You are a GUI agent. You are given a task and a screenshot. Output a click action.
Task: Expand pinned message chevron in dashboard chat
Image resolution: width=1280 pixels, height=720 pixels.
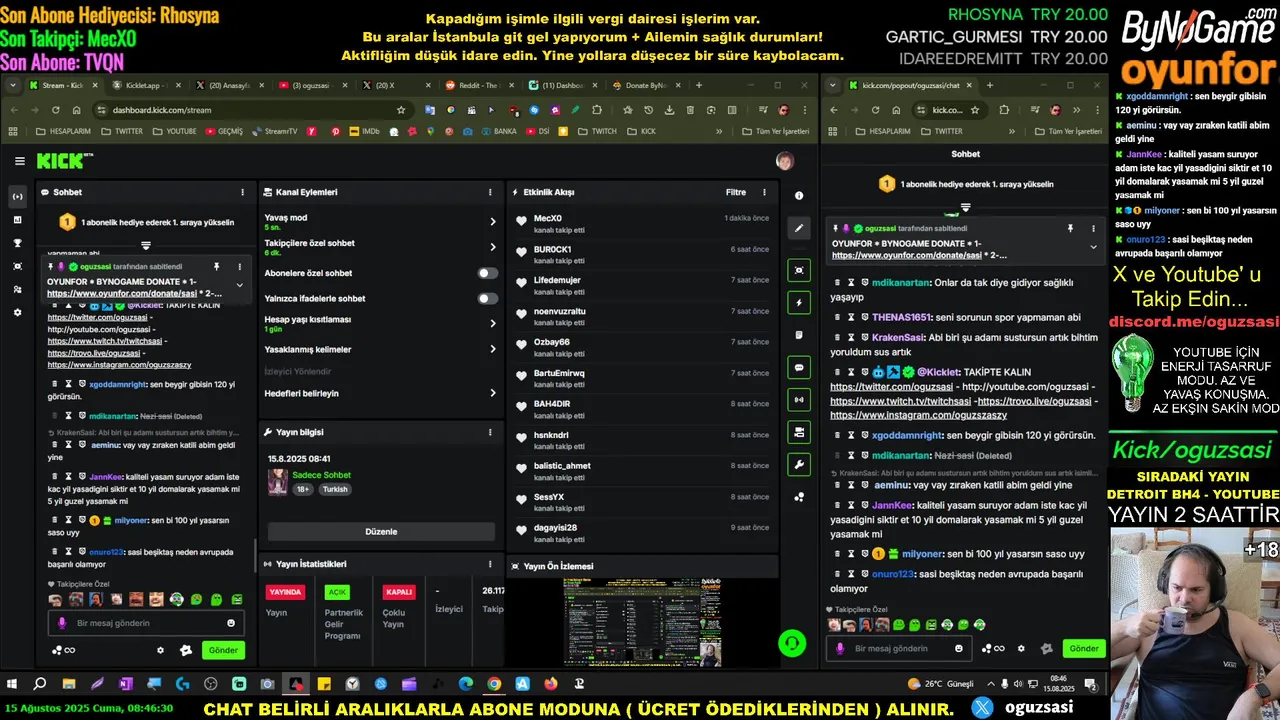(239, 285)
